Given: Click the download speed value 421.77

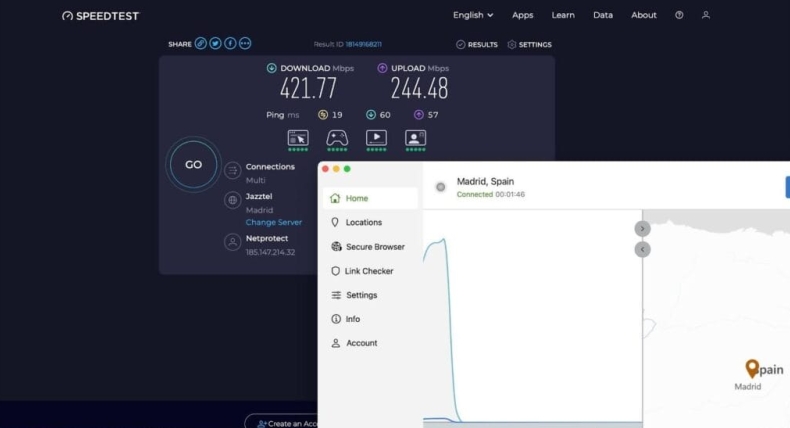Looking at the screenshot, I should [x=308, y=89].
